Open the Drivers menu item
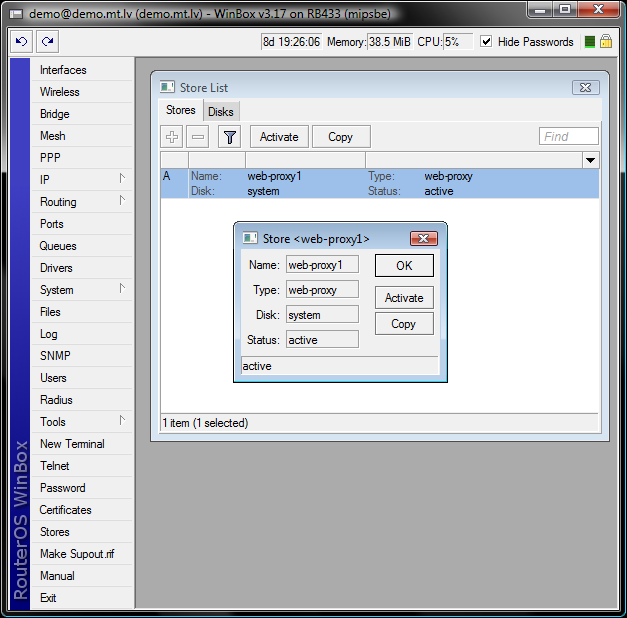This screenshot has width=627, height=618. pos(82,268)
